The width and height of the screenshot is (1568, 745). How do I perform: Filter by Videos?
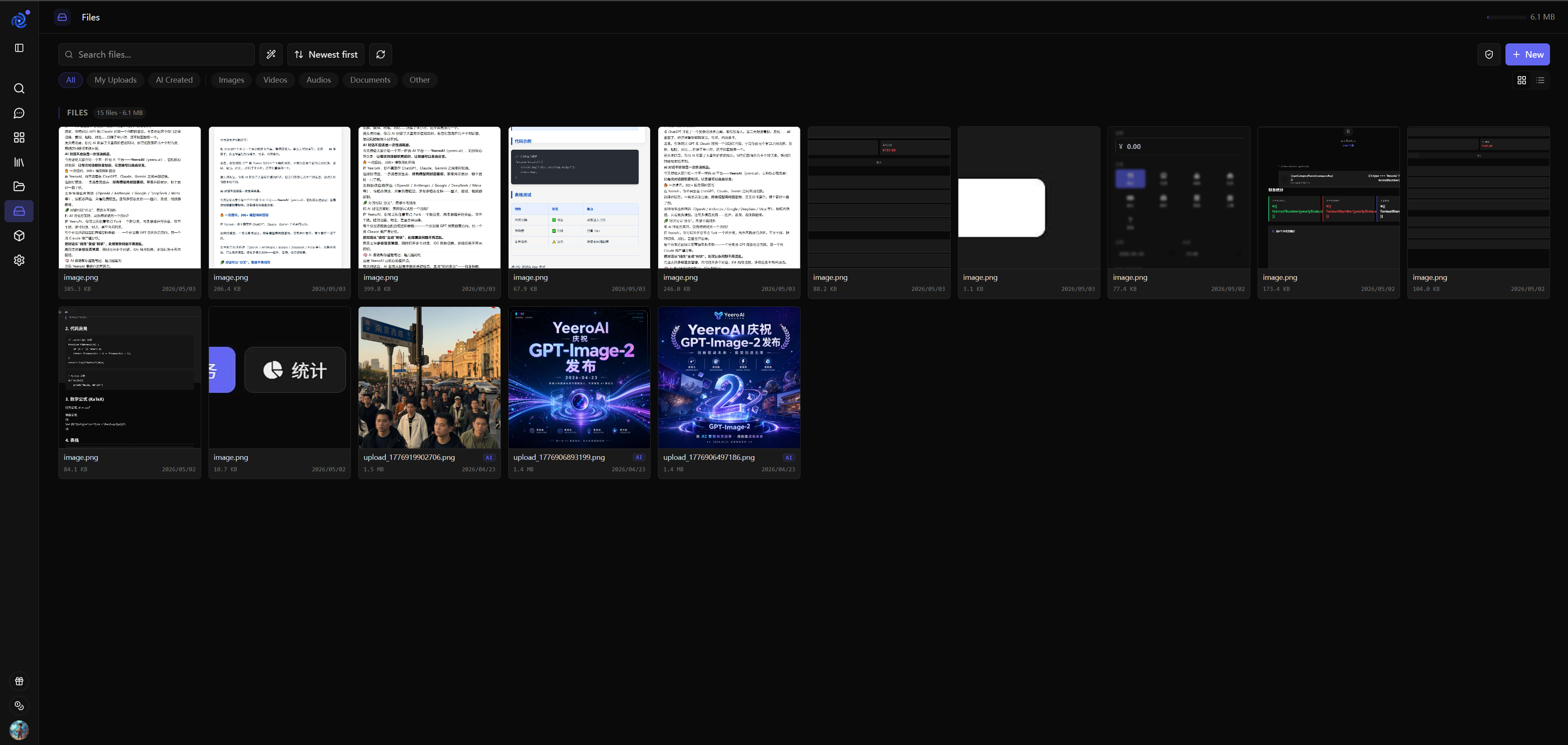pyautogui.click(x=275, y=80)
